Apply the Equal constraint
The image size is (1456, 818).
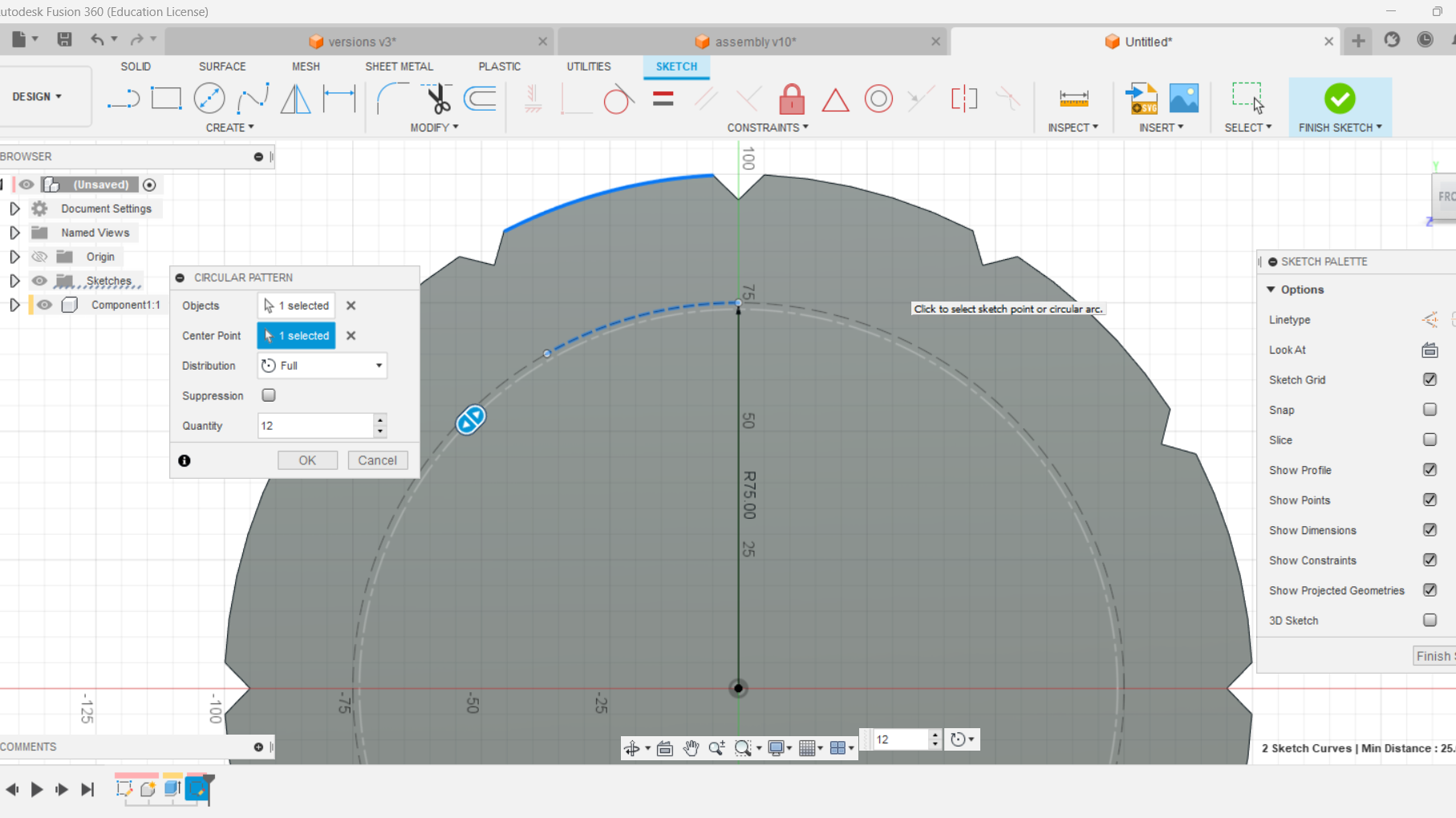coord(663,99)
